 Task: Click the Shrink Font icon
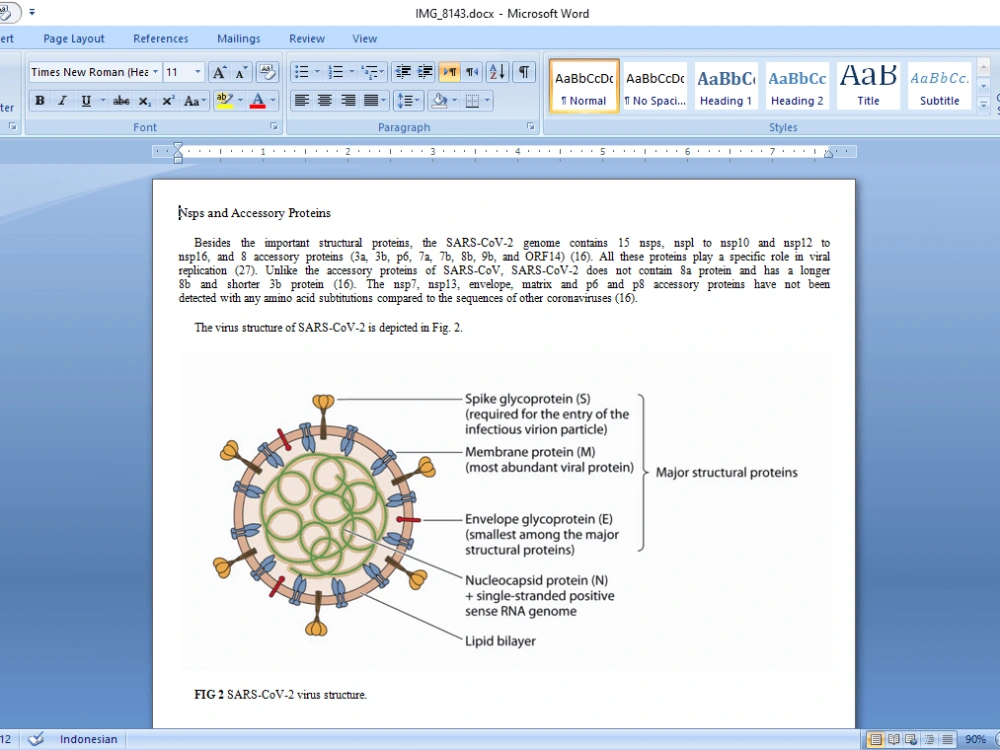click(240, 72)
